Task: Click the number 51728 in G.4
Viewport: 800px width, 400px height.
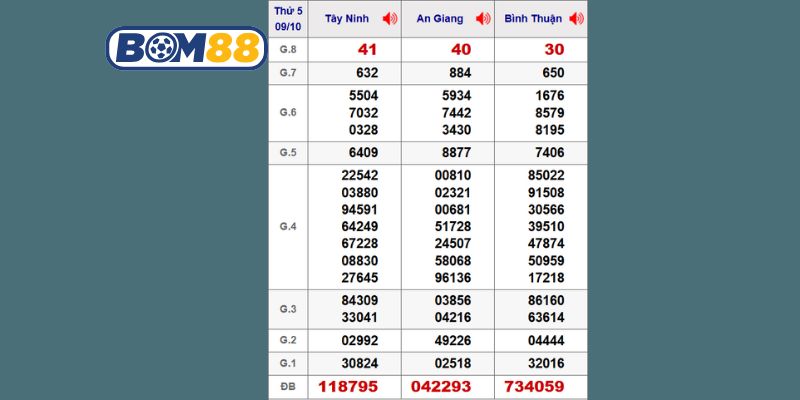Action: click(x=453, y=227)
